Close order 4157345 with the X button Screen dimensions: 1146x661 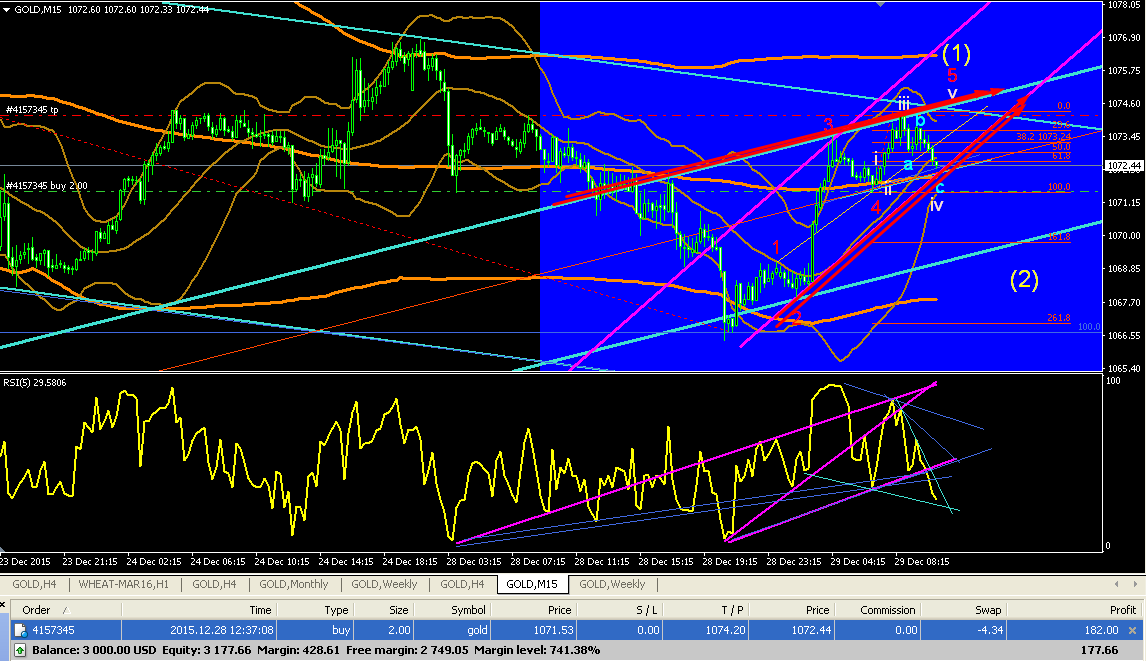pos(1132,630)
